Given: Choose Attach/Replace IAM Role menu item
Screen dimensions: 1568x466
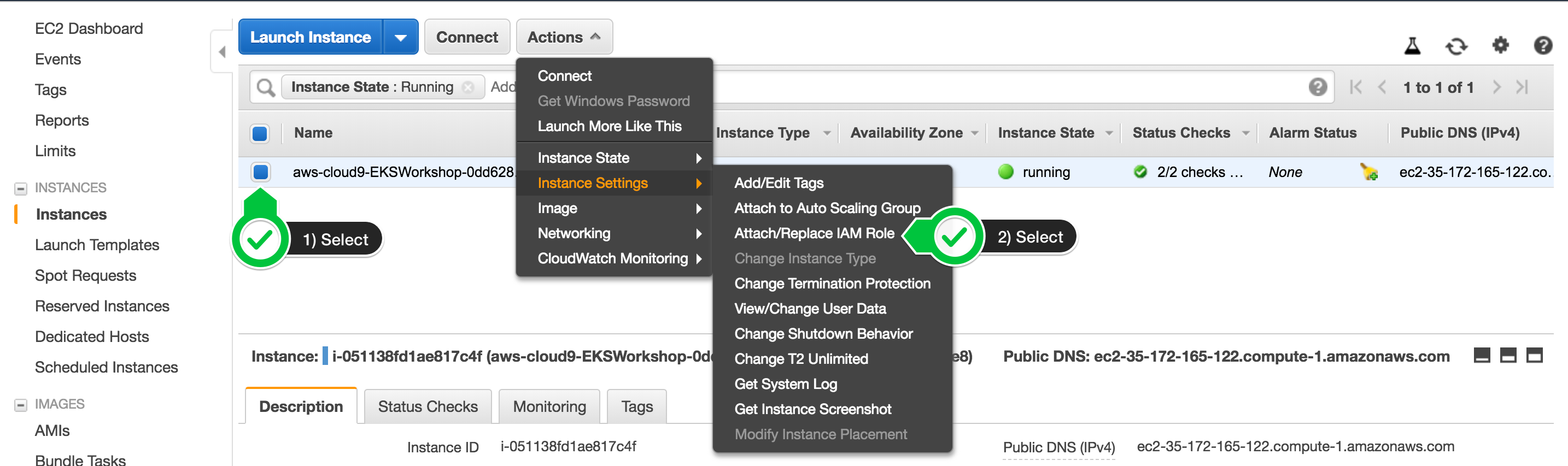Looking at the screenshot, I should coord(814,234).
